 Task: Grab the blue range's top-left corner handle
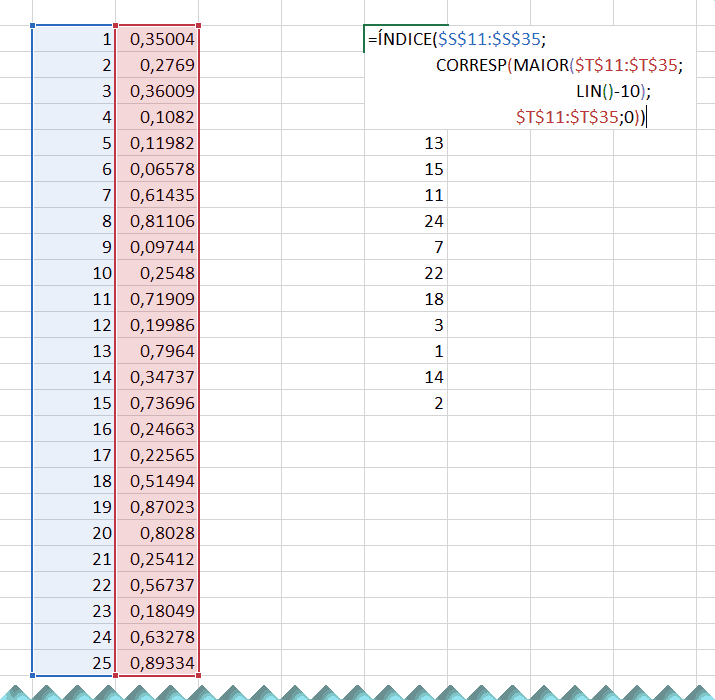tap(32, 26)
